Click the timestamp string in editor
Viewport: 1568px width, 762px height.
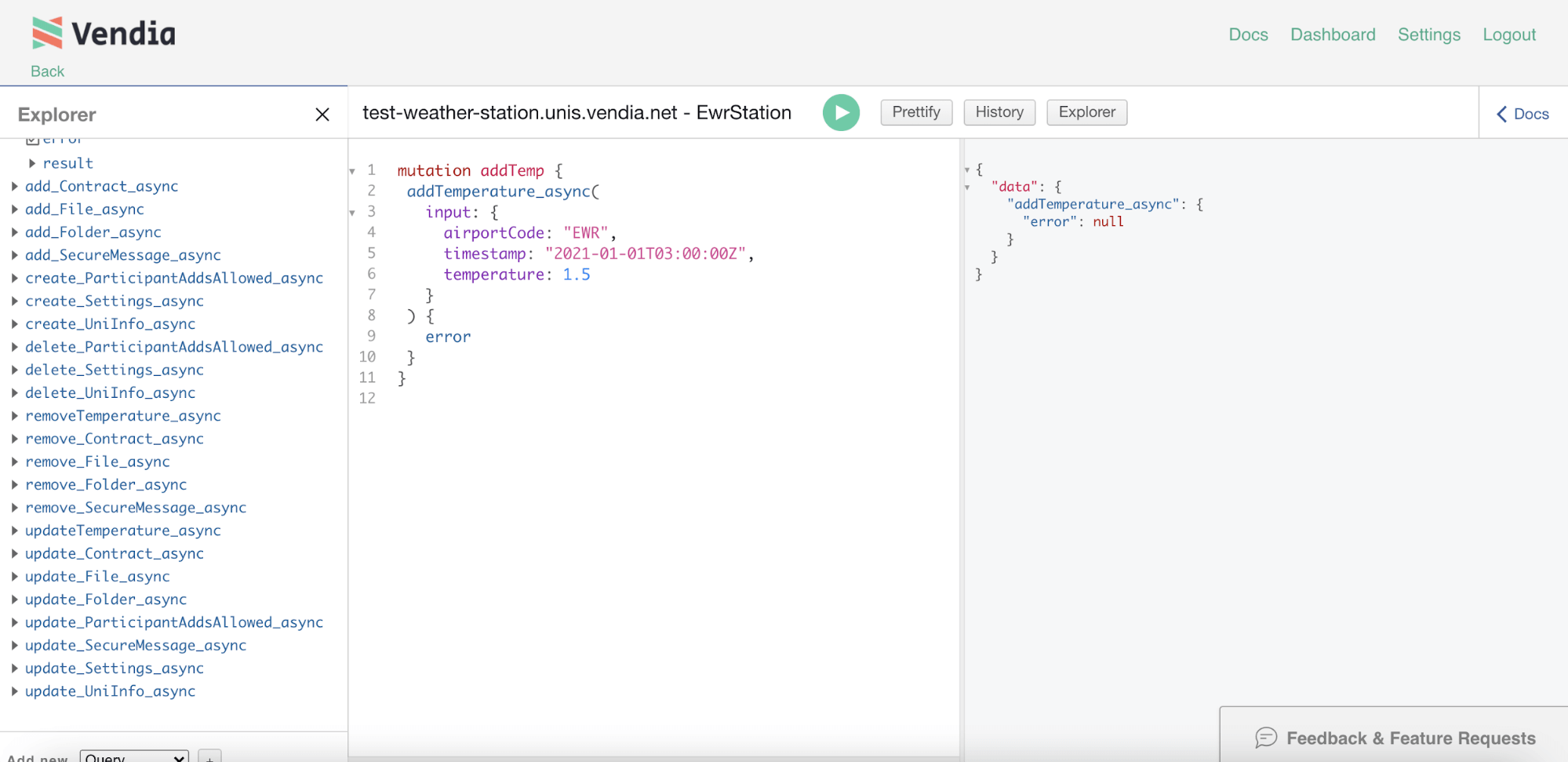(x=646, y=253)
